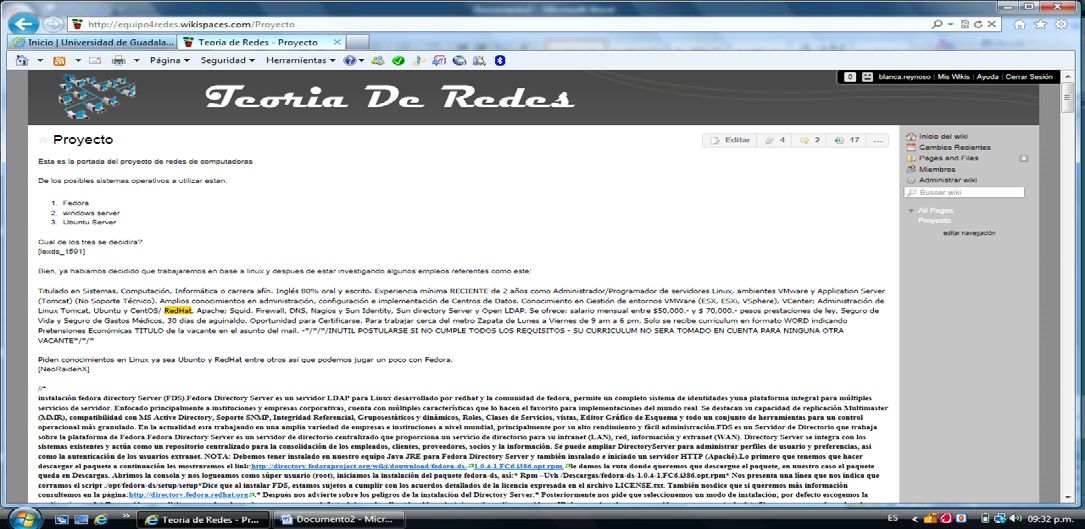Open the more options ellipsis button
The height and width of the screenshot is (529, 1085).
878,140
